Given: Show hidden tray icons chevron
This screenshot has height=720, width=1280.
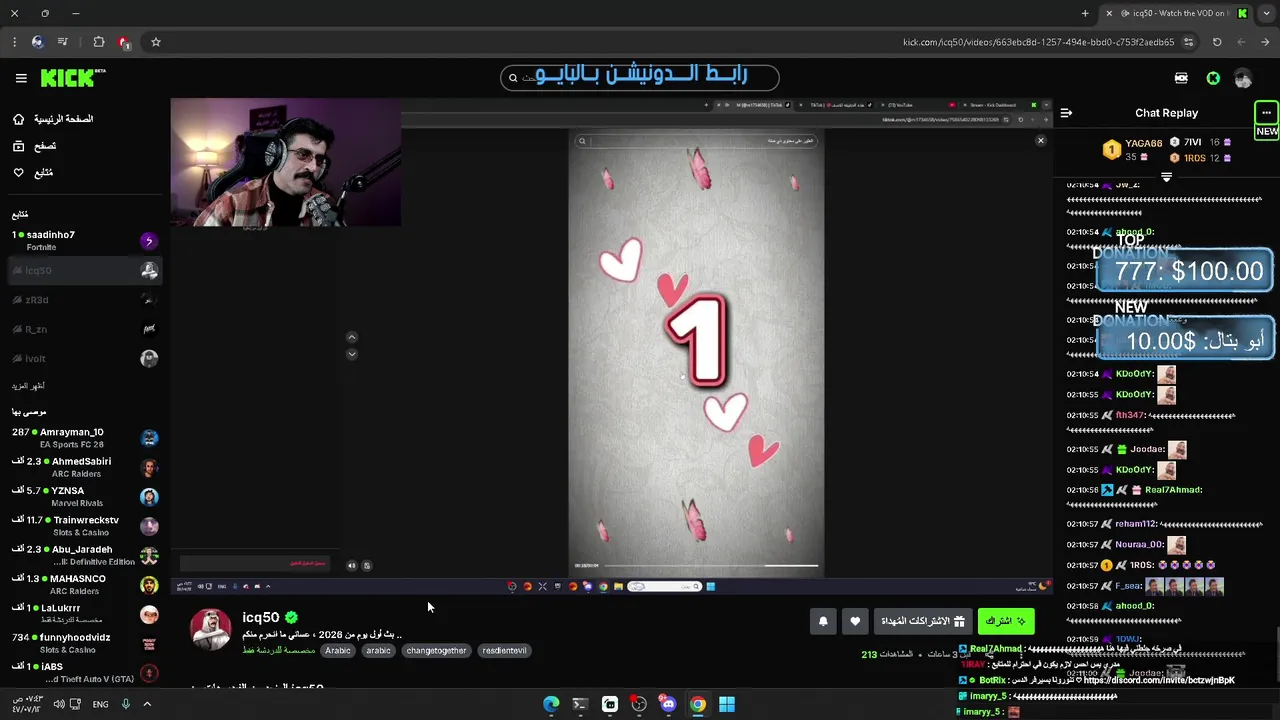Looking at the screenshot, I should click(x=147, y=704).
